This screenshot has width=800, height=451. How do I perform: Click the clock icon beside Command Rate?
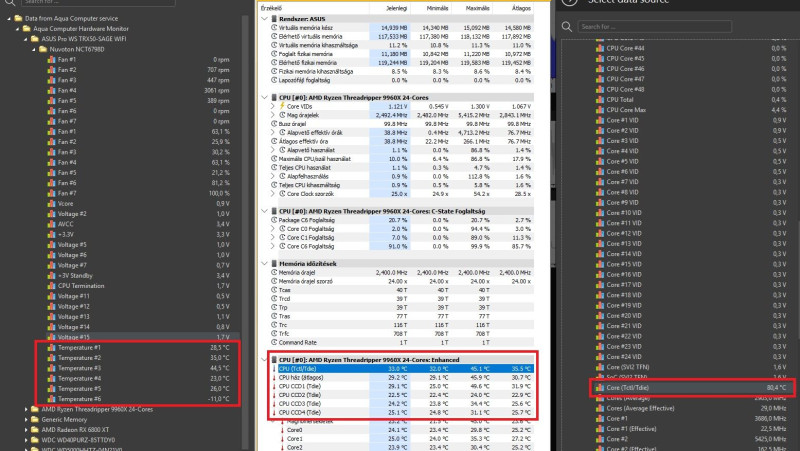tap(274, 342)
